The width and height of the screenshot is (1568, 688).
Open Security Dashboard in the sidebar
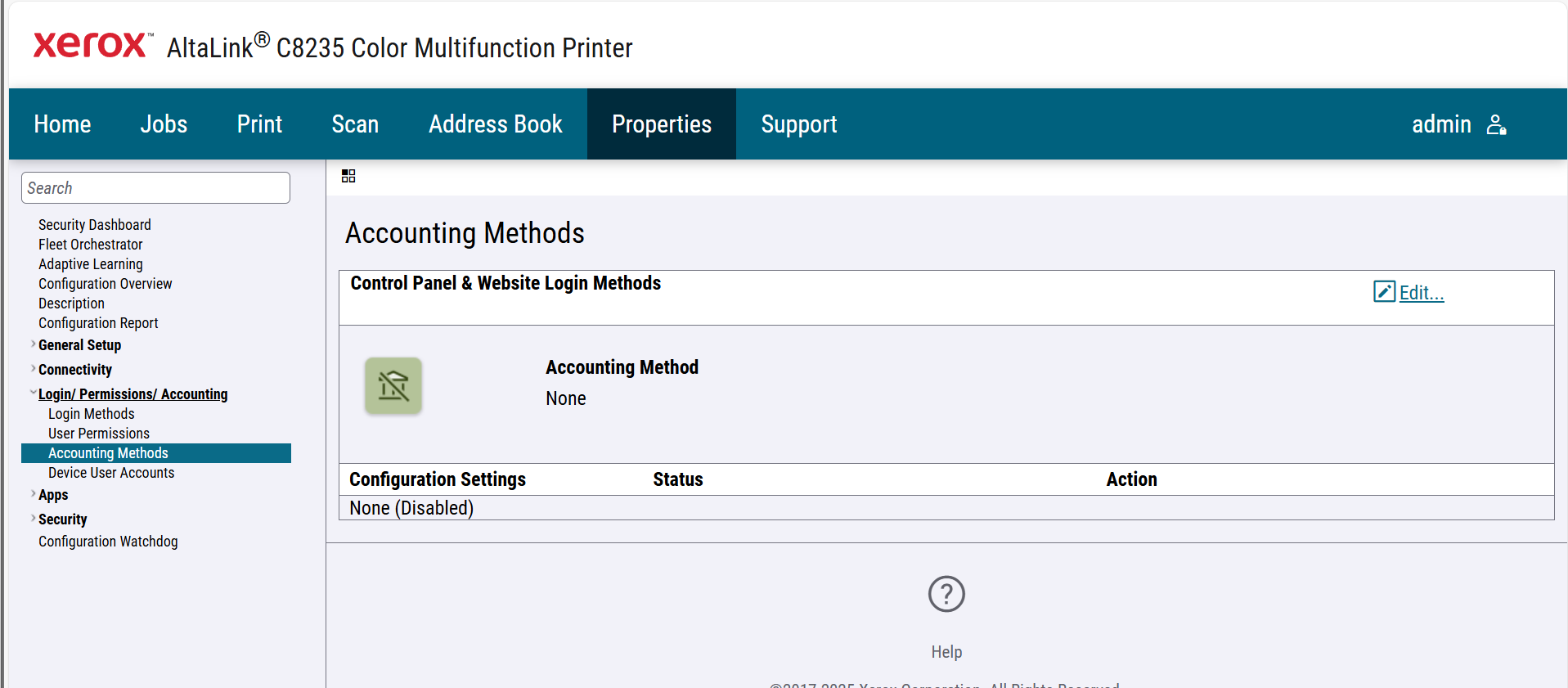click(x=95, y=225)
